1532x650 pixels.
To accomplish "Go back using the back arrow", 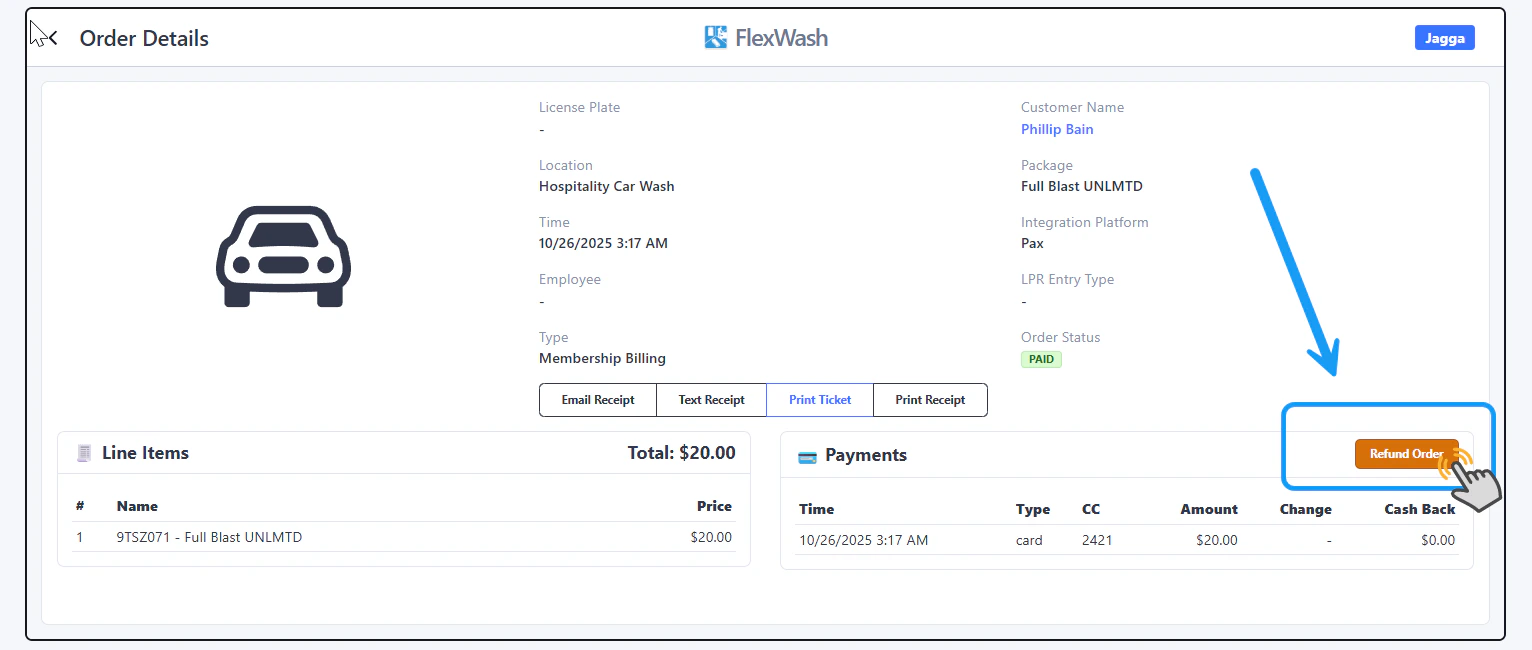I will pos(52,38).
